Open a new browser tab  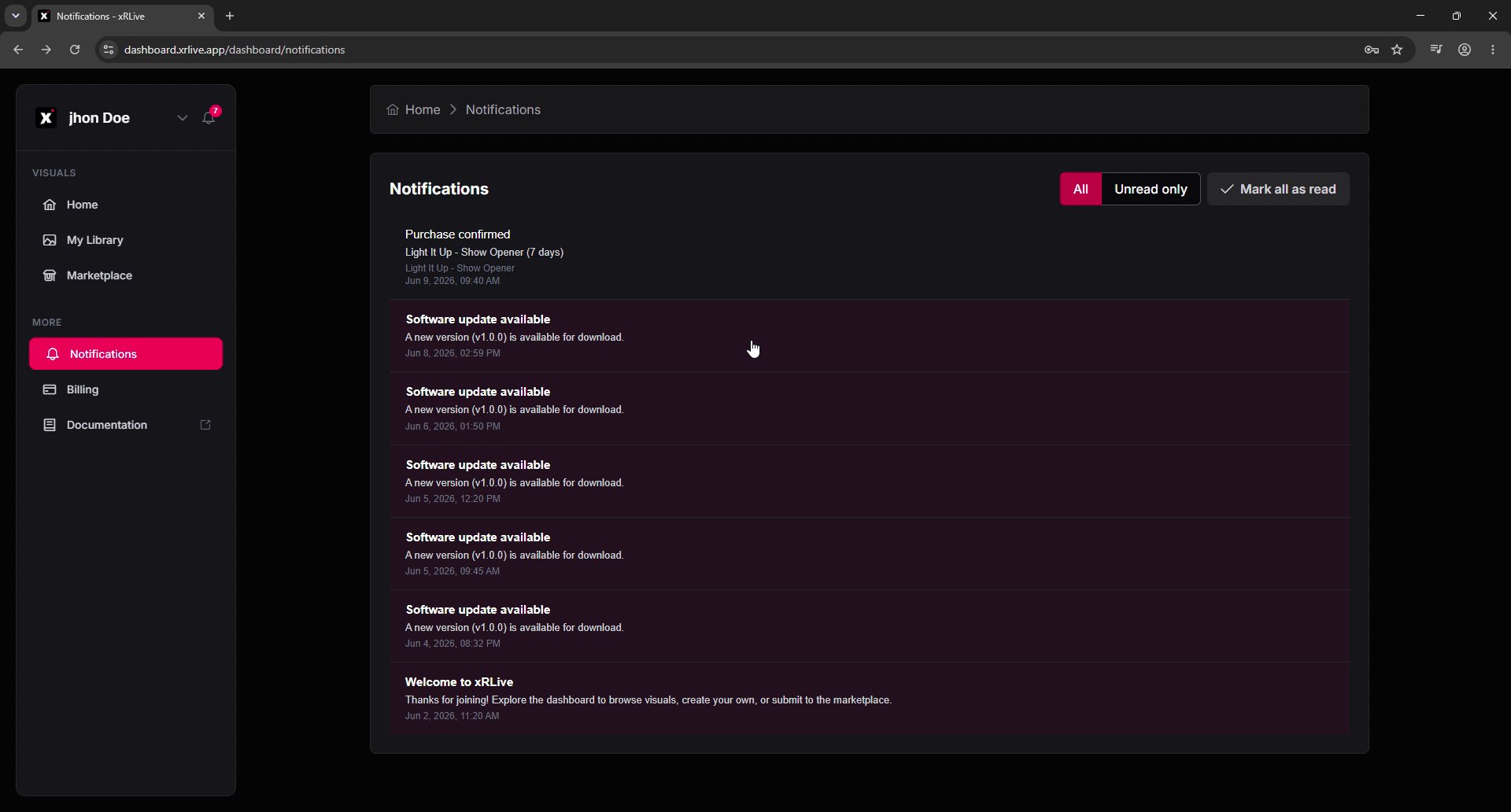click(x=230, y=16)
